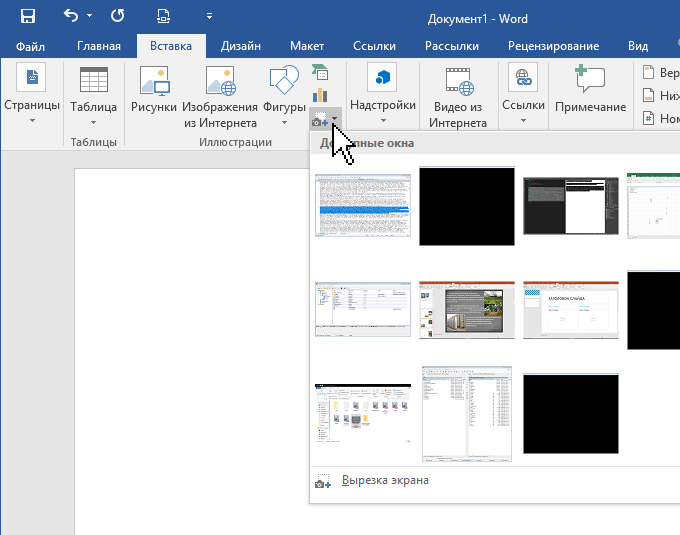Insert Видео из Интернета
680x535 pixels.
458,97
